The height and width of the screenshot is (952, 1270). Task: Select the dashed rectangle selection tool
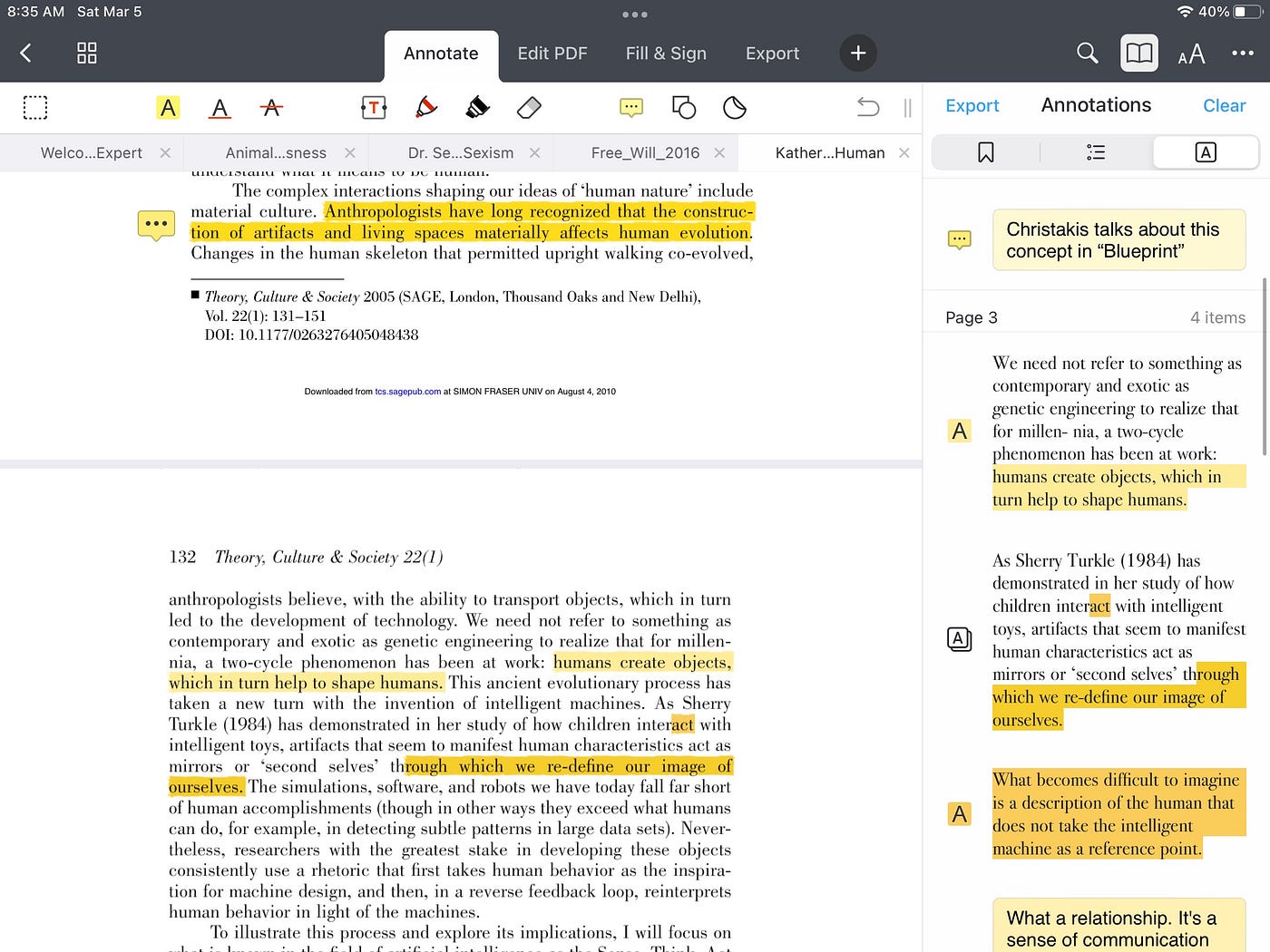tap(35, 108)
